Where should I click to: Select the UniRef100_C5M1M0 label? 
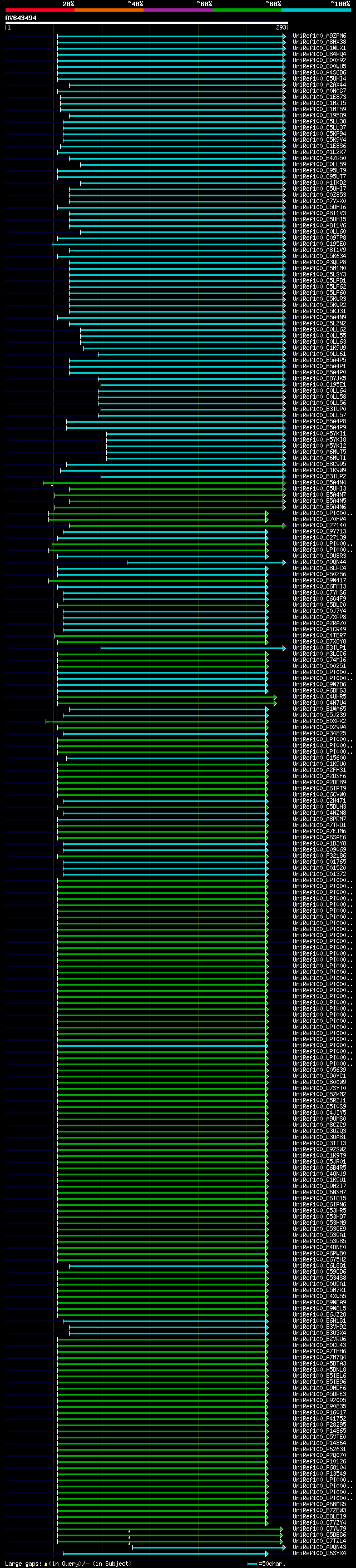pos(319,269)
